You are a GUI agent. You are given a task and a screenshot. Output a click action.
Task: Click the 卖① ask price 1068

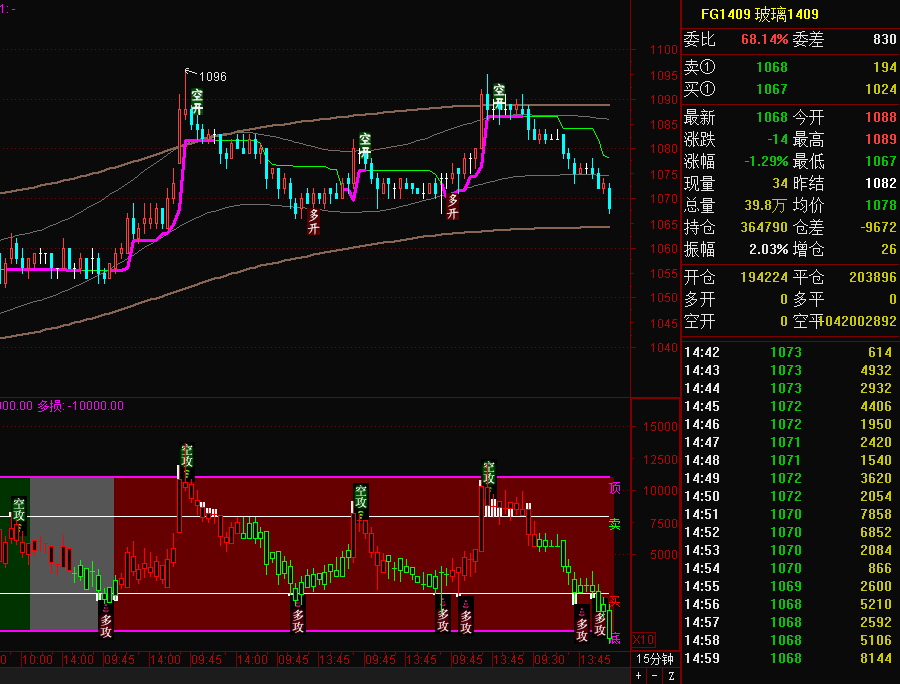pos(772,67)
